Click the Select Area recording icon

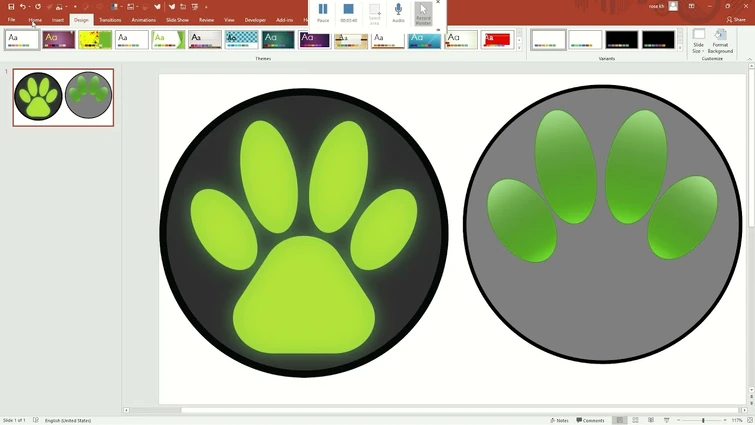tap(374, 13)
